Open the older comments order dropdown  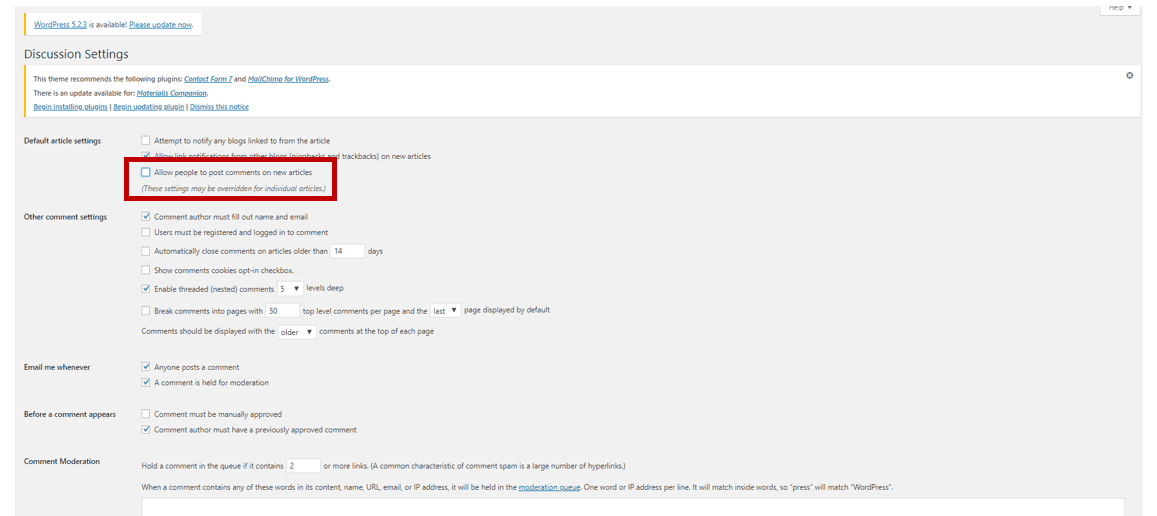297,332
